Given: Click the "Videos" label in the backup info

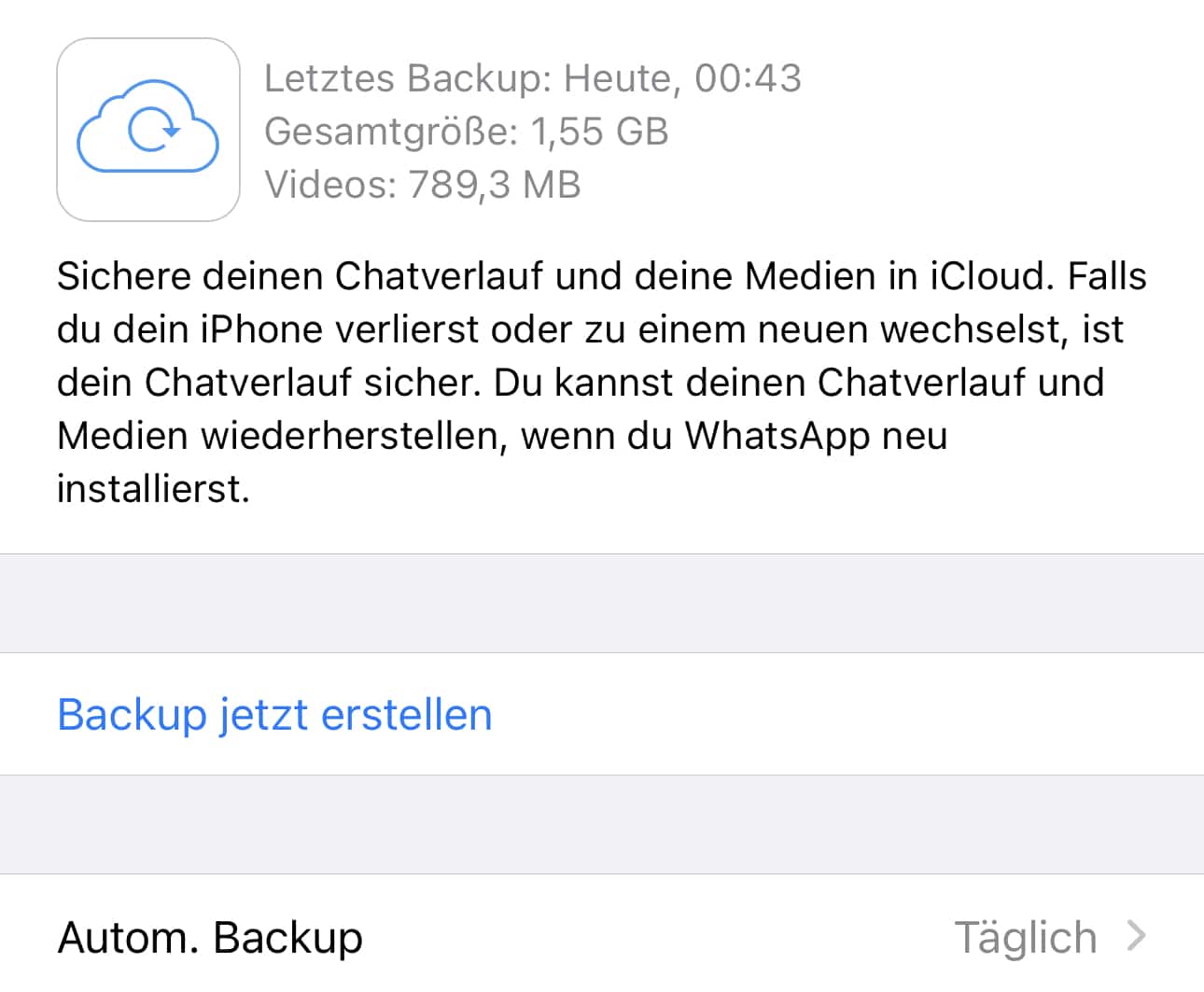Looking at the screenshot, I should coord(330,185).
